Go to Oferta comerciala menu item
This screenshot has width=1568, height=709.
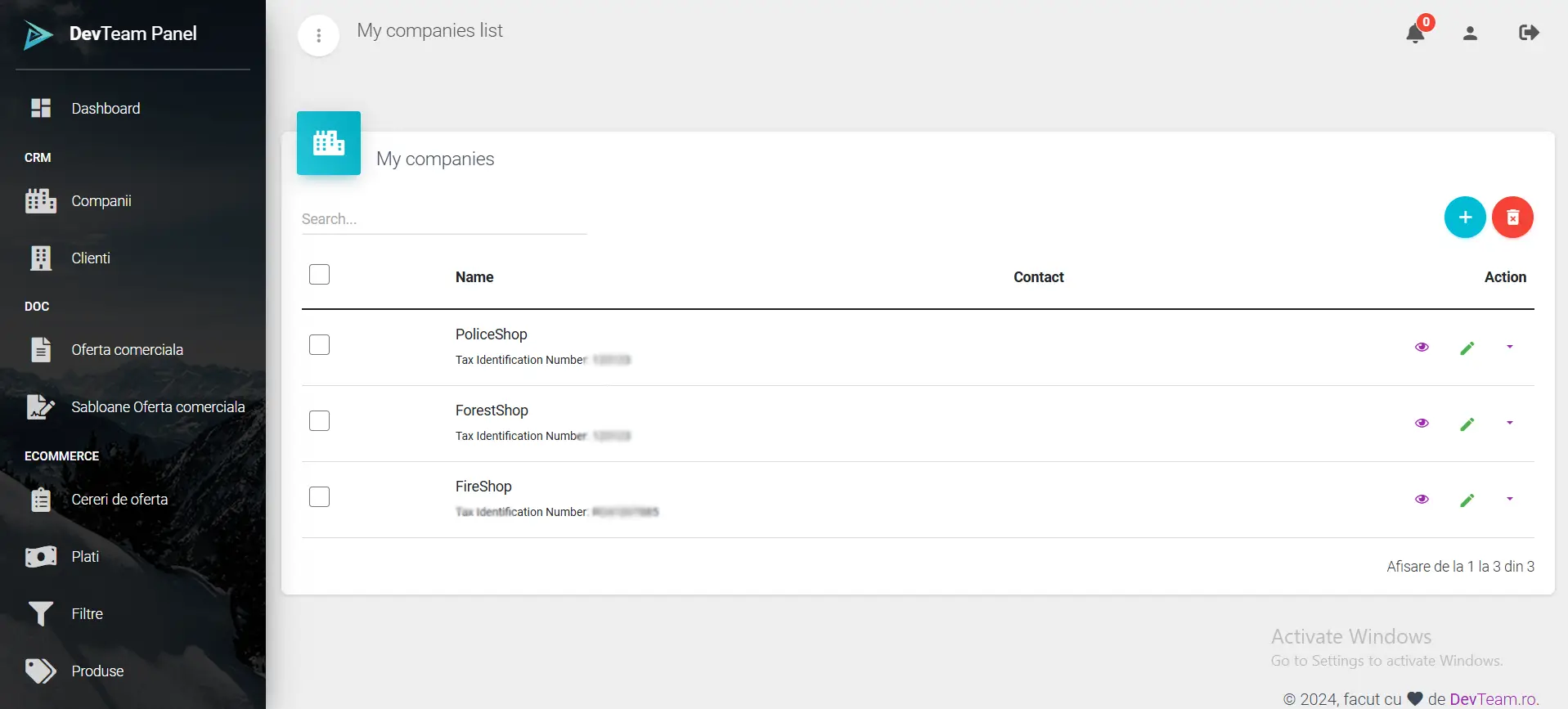click(x=127, y=350)
